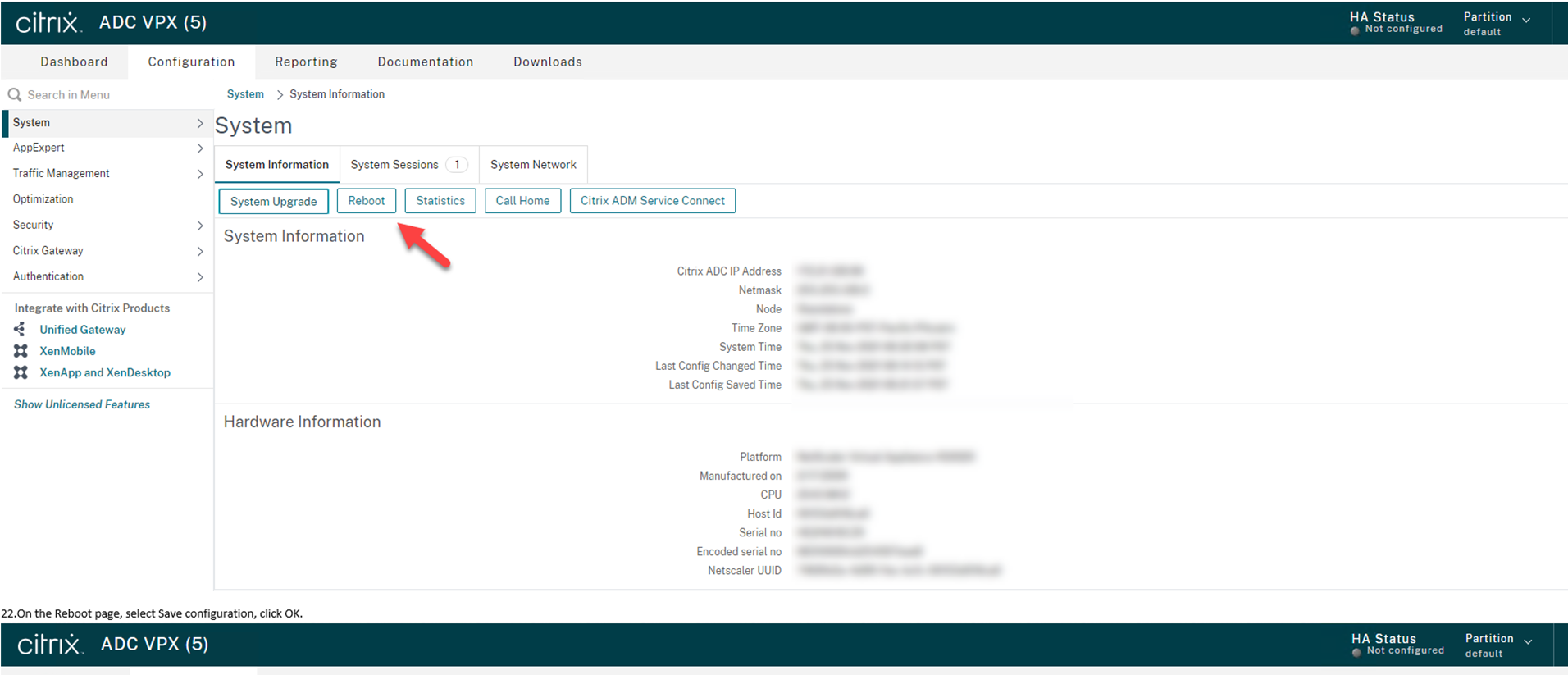Image resolution: width=1568 pixels, height=675 pixels.
Task: Click the 'Hardware Information' heading
Action: 302,422
